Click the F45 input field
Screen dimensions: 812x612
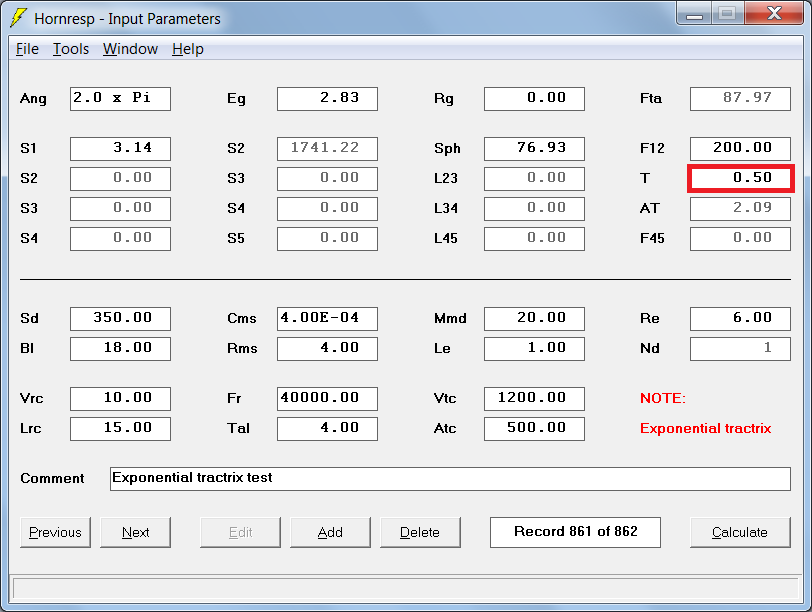pos(741,239)
